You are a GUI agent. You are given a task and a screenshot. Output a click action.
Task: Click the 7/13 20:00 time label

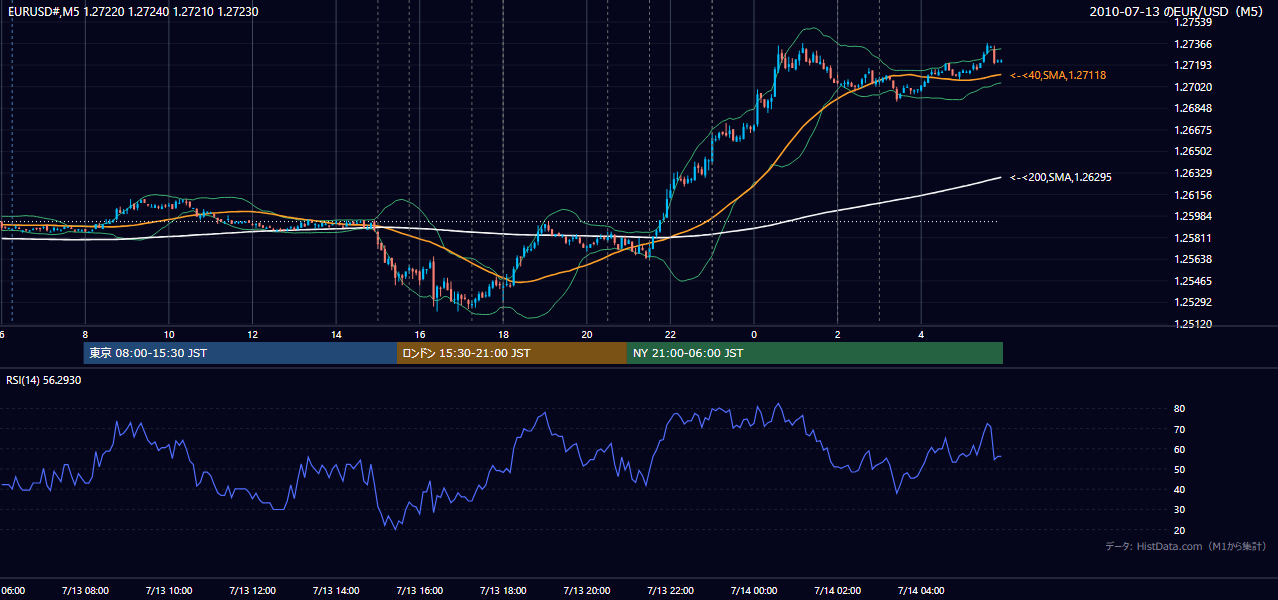click(x=587, y=591)
